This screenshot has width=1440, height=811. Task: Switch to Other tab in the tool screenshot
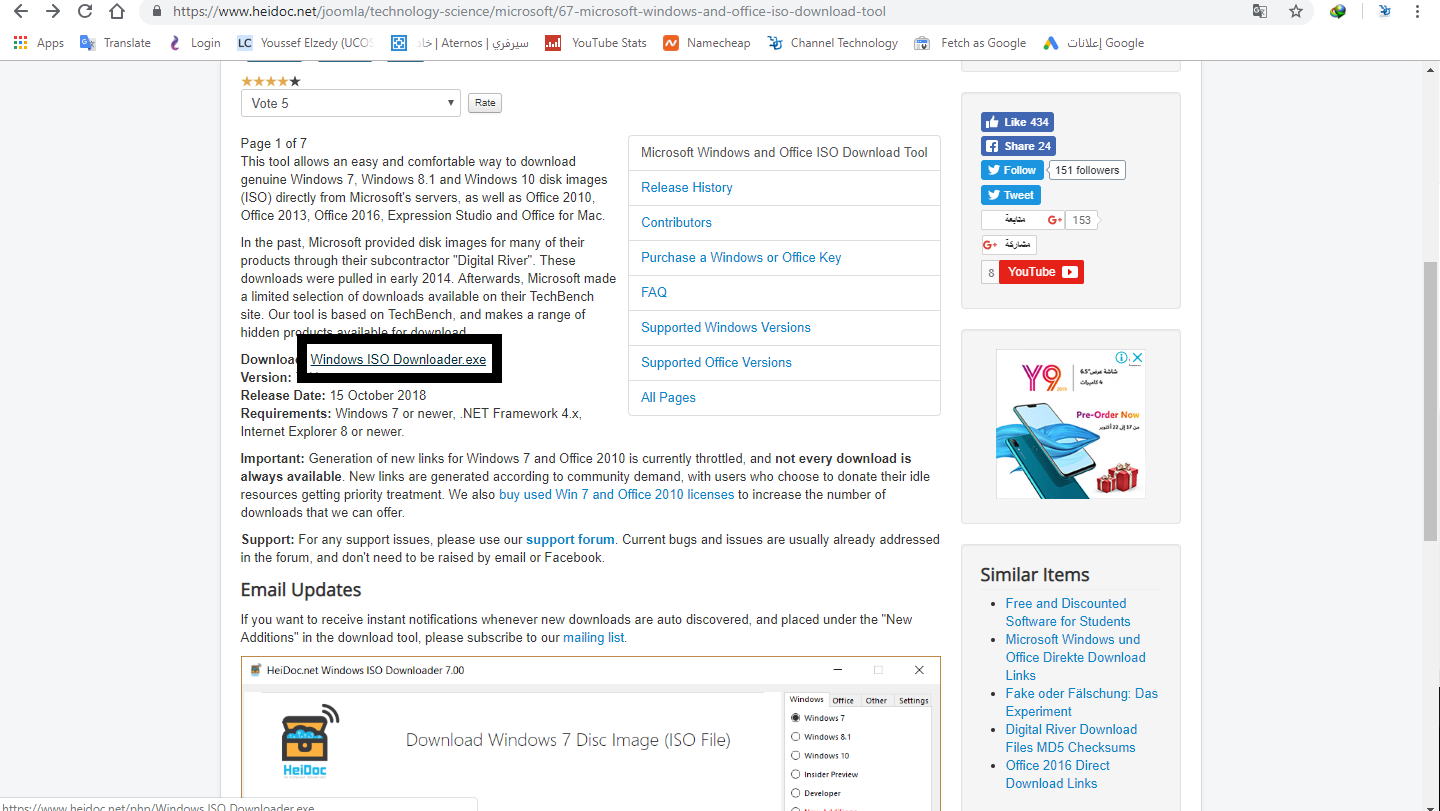point(877,700)
